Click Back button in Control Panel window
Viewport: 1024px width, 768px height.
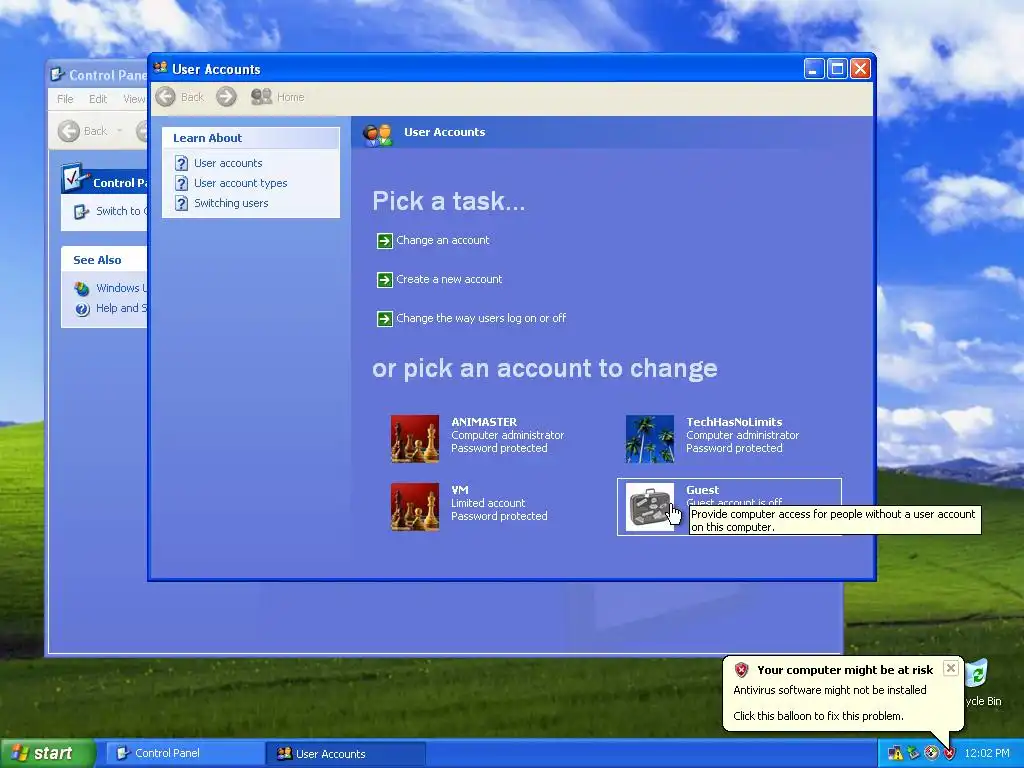pyautogui.click(x=83, y=131)
